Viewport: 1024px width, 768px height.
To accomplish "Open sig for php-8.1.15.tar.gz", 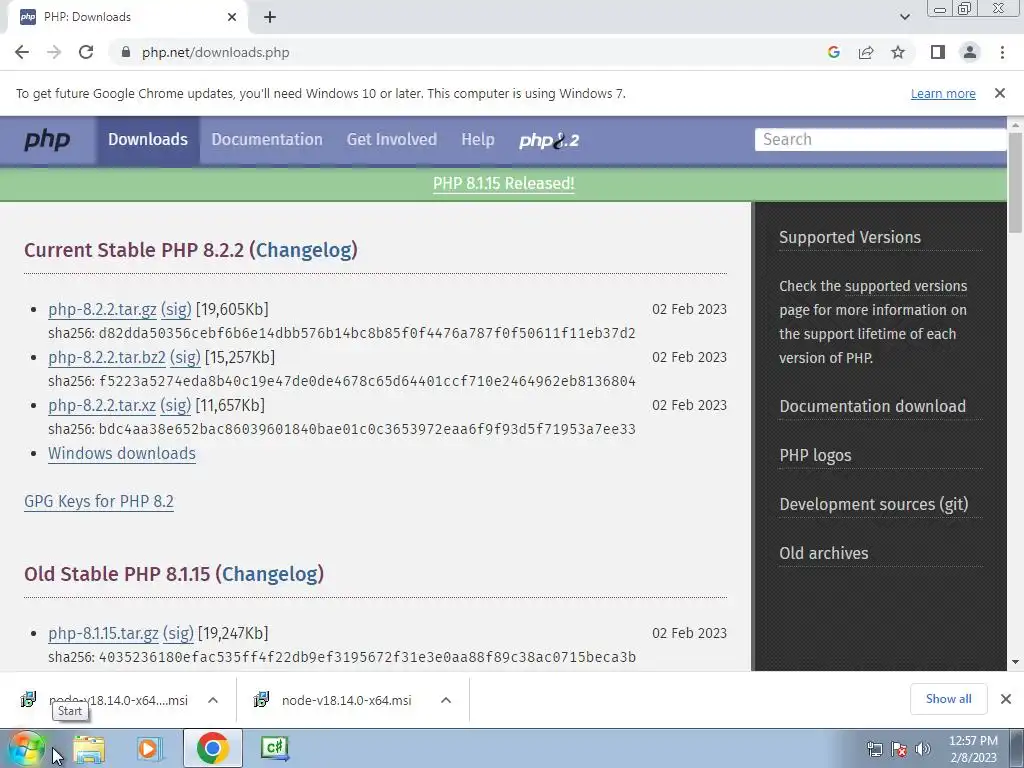I will coord(178,633).
